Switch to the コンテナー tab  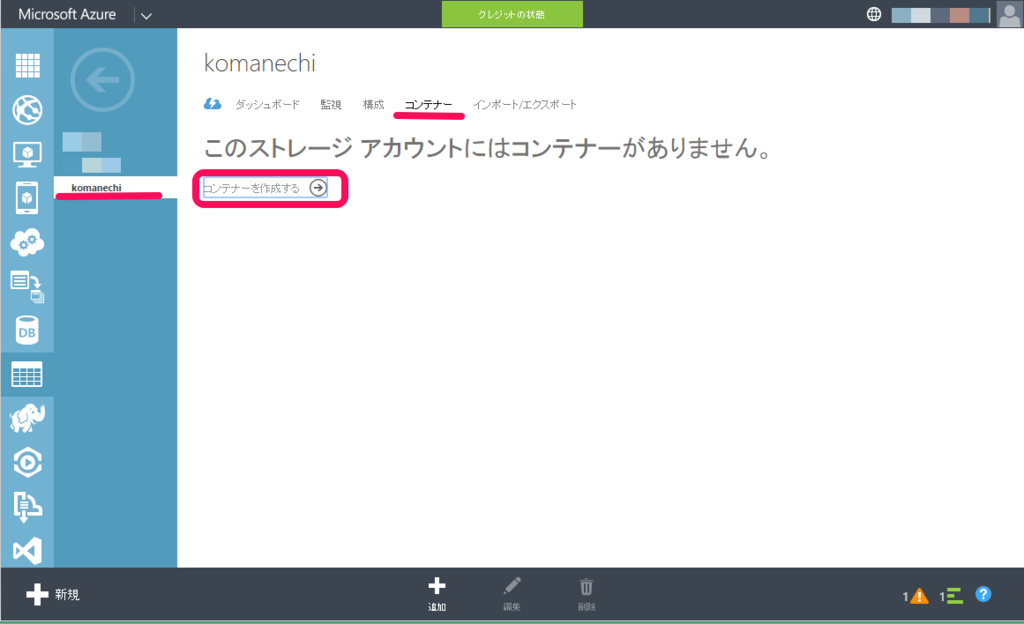pos(428,104)
